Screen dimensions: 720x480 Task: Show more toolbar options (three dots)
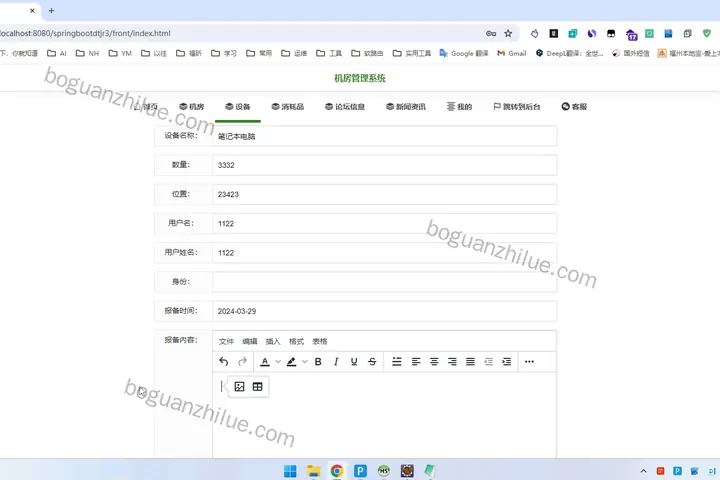tap(529, 362)
